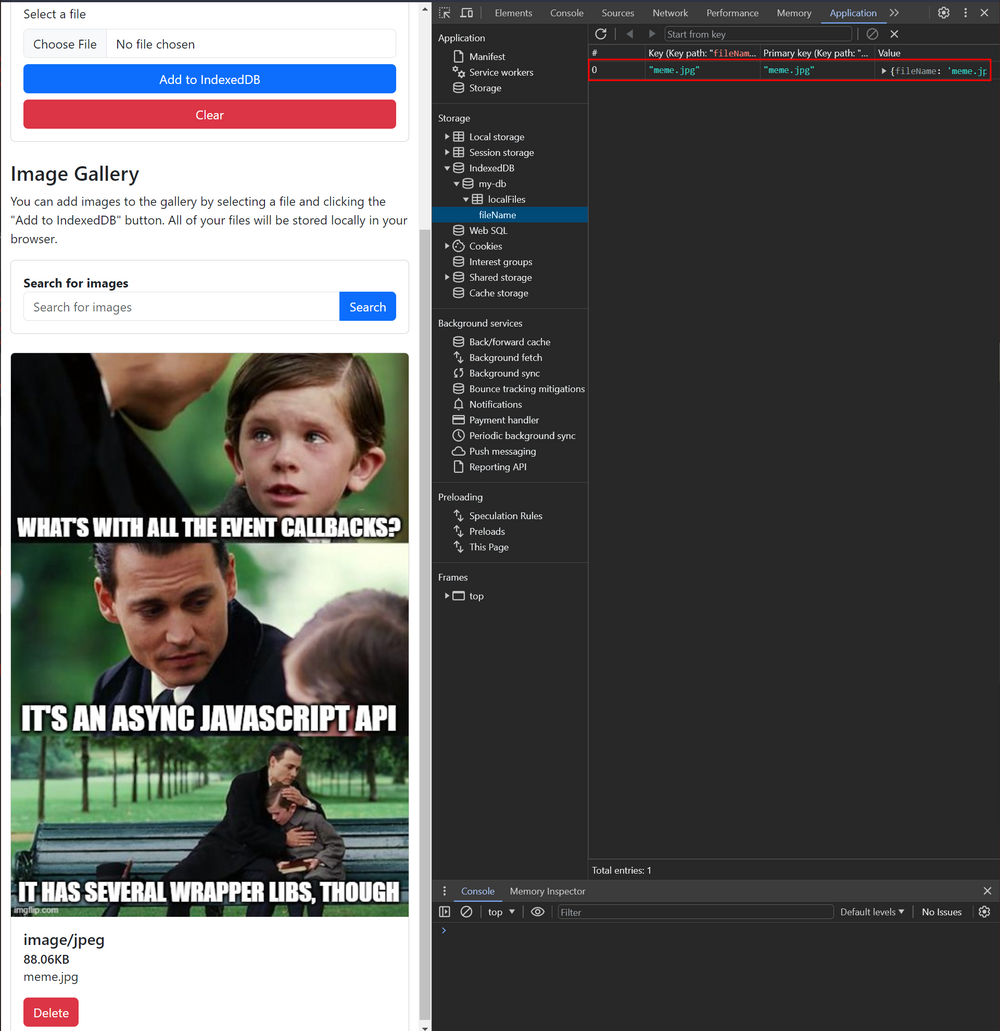Screen dimensions: 1000x1031
Task: Toggle the console sidebar icon
Action: 445,912
